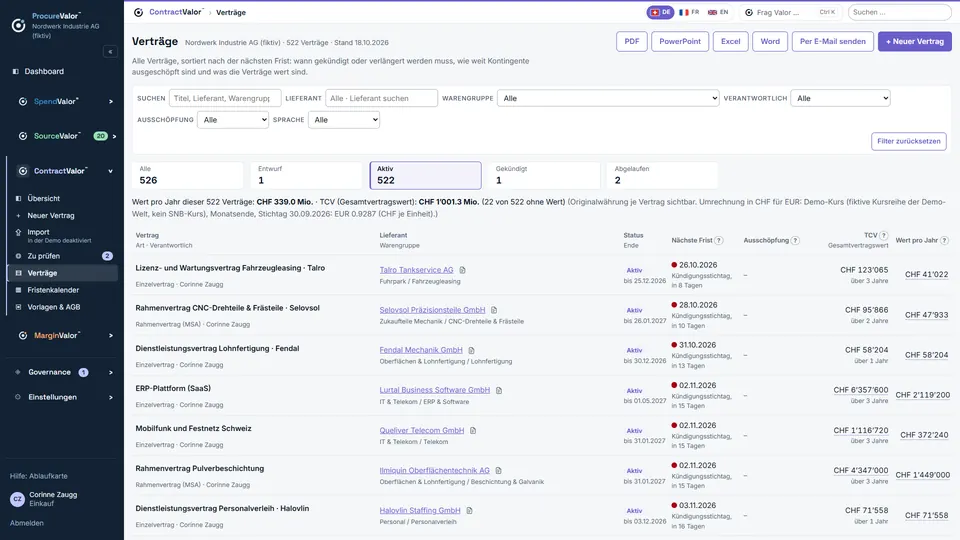Switch language to EN
The width and height of the screenshot is (960, 540).
718,12
